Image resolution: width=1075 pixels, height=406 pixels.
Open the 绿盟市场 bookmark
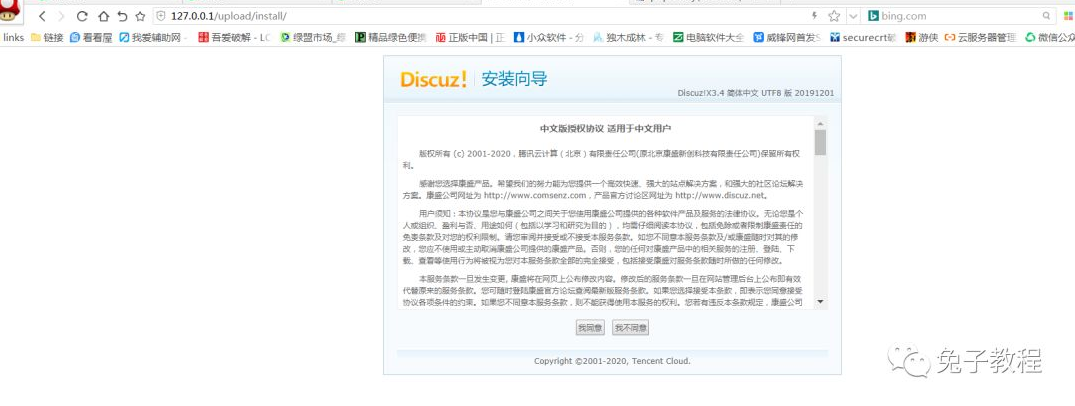[313, 38]
